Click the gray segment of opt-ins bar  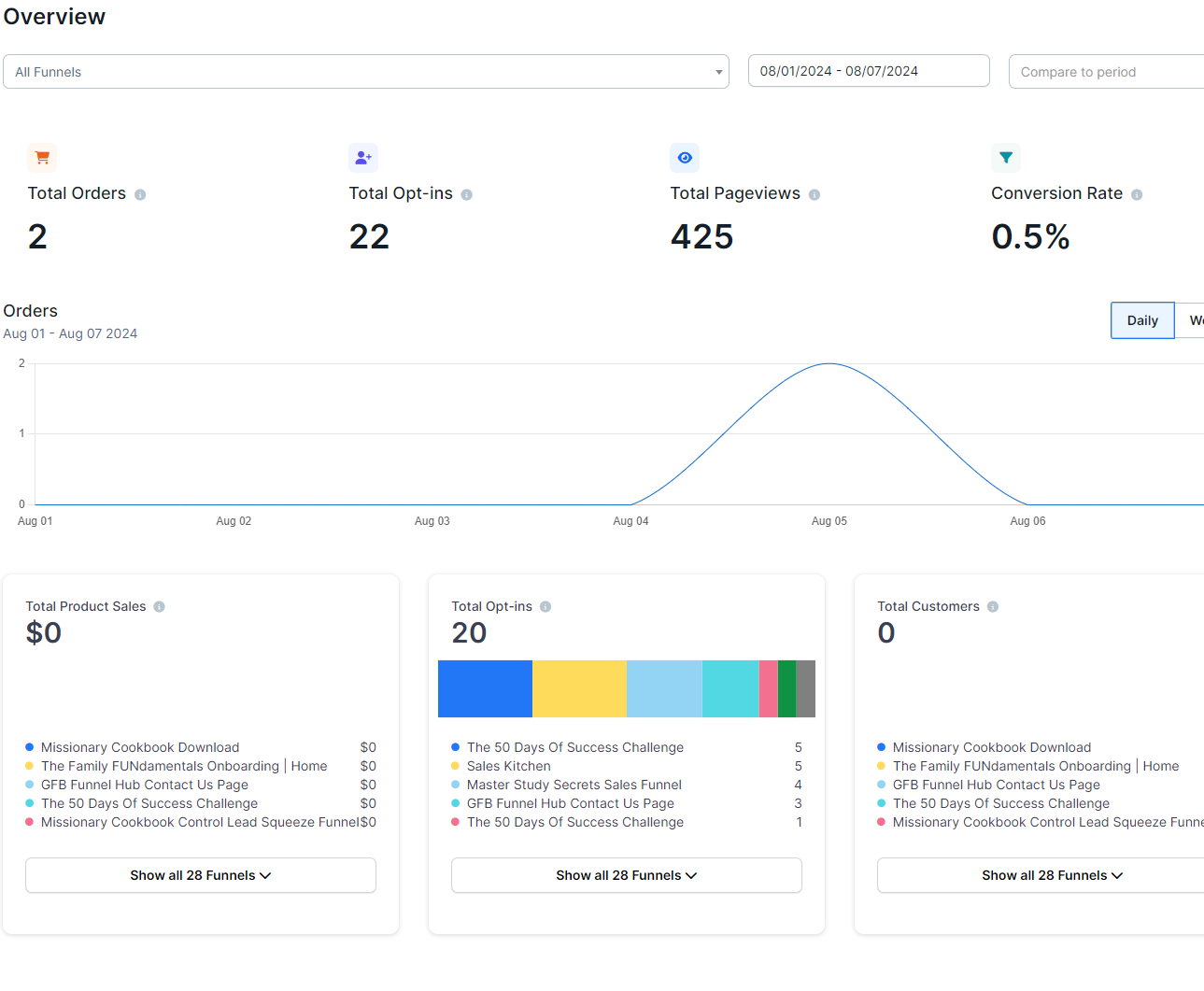tap(806, 688)
